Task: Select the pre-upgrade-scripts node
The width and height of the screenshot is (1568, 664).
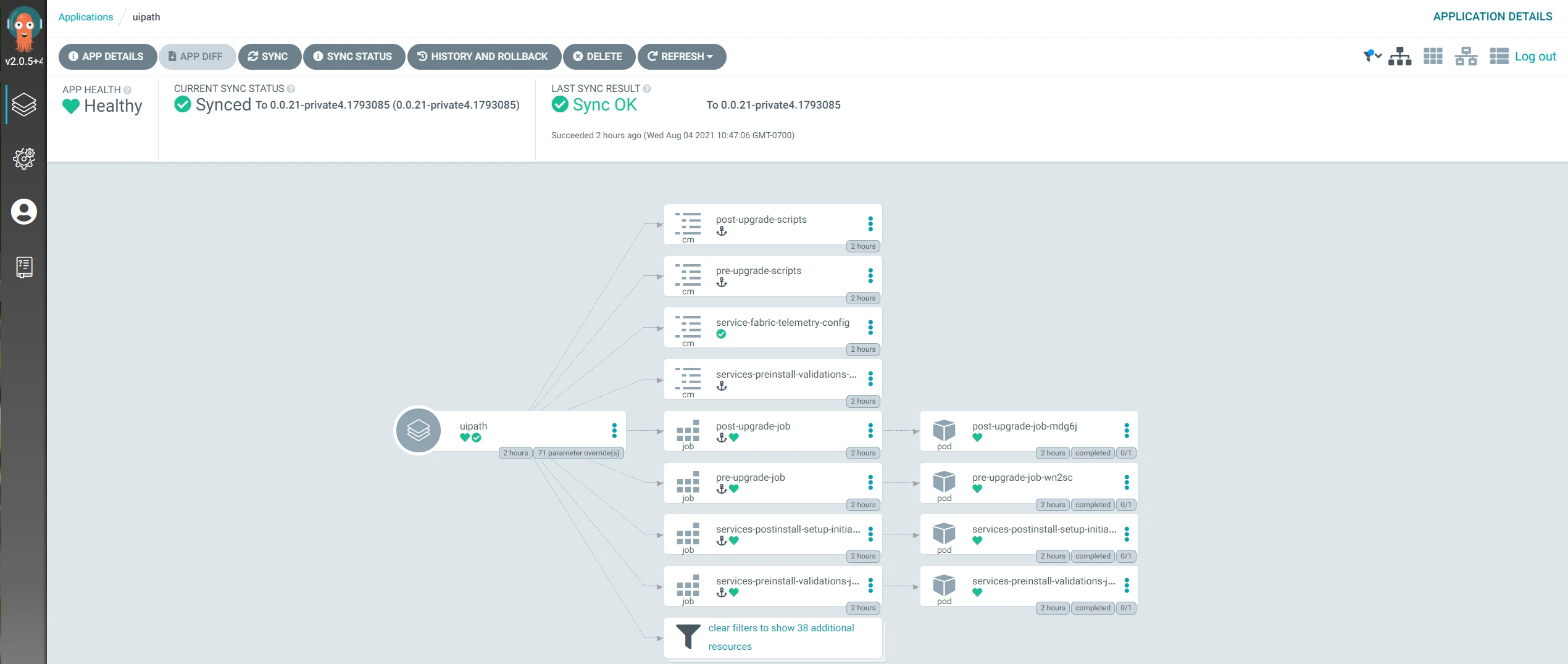Action: click(x=773, y=276)
